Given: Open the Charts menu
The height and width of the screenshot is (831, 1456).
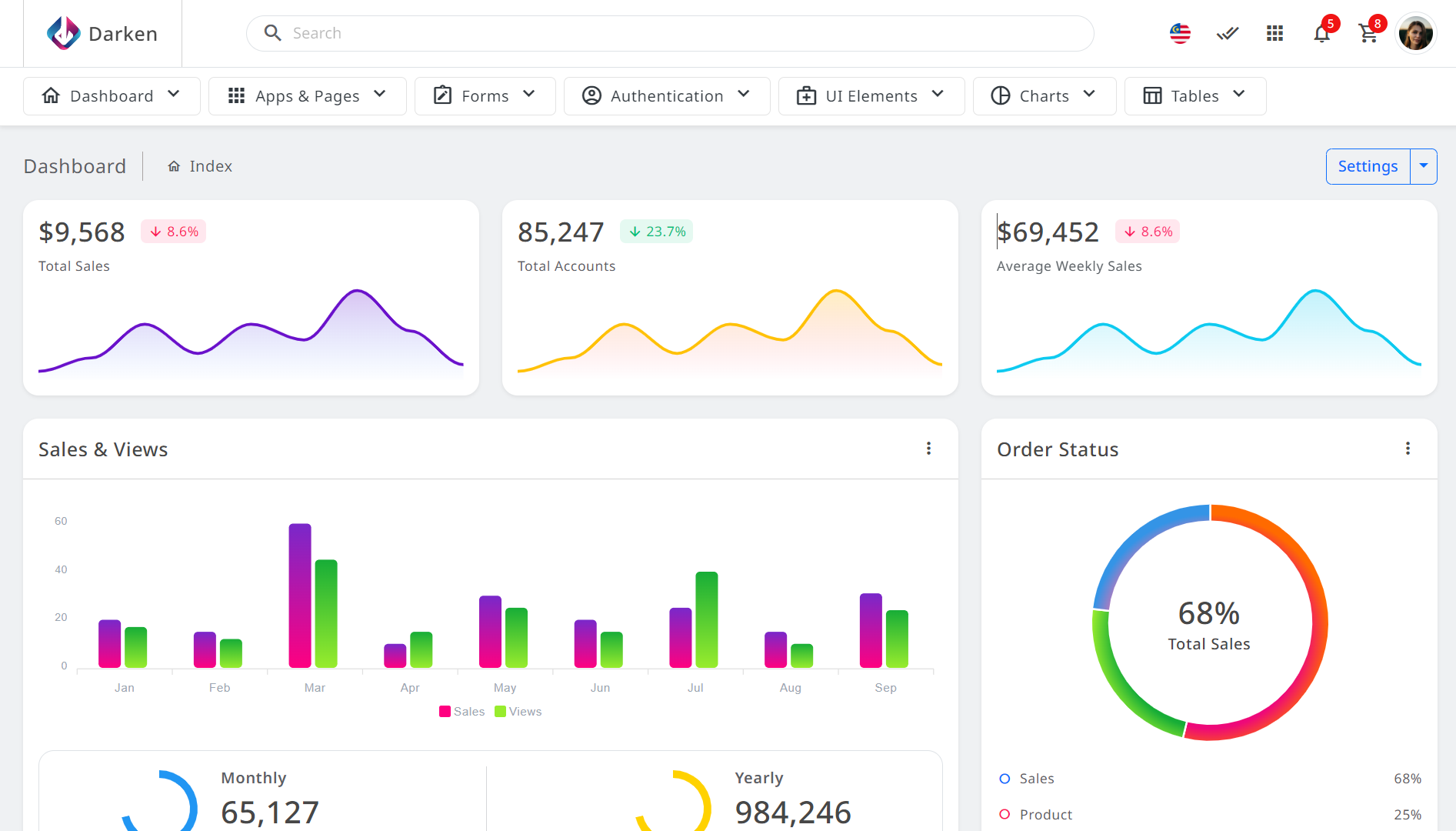Looking at the screenshot, I should tap(1044, 96).
